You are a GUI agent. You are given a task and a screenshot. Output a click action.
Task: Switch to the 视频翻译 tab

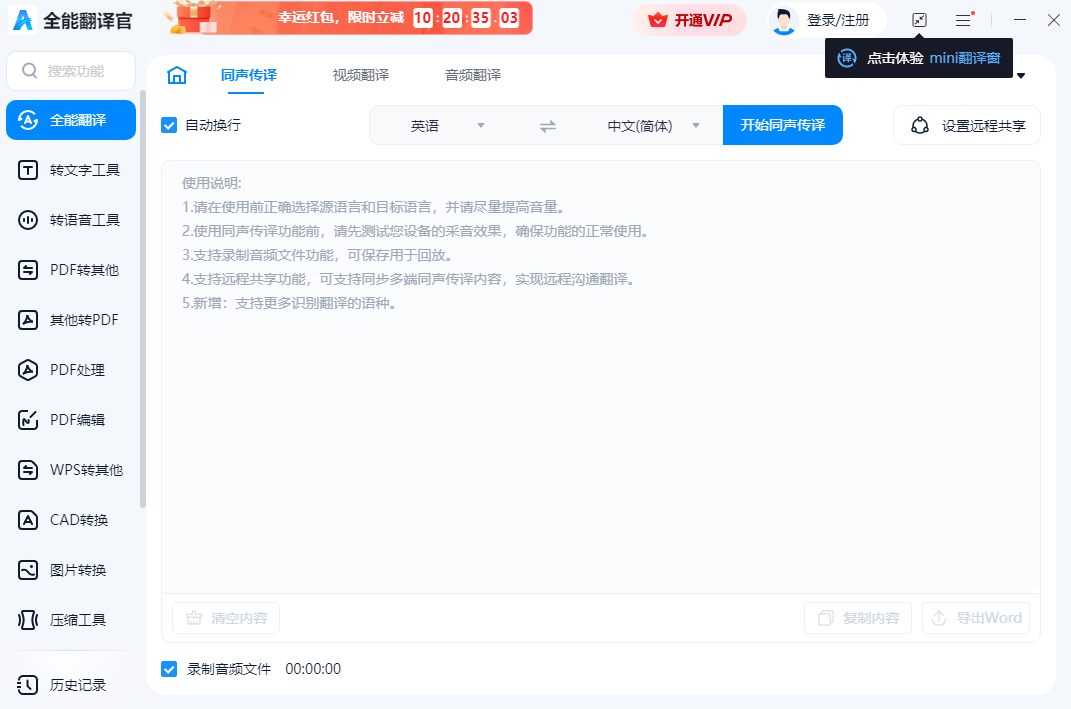pos(359,74)
